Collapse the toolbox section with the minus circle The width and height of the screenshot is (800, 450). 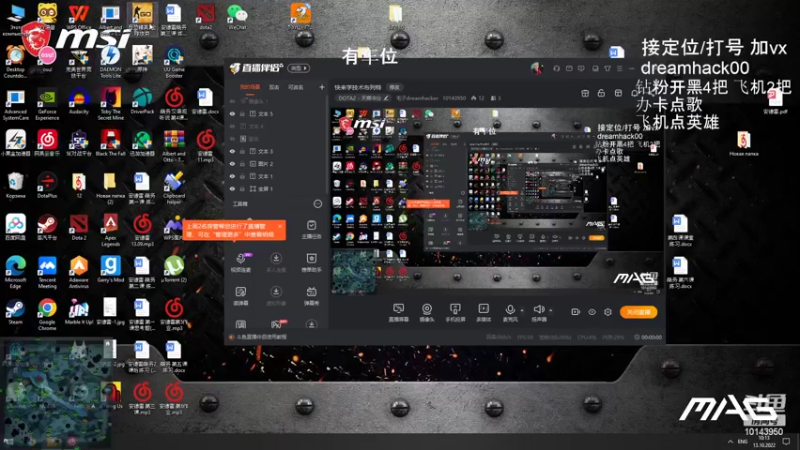click(x=317, y=204)
